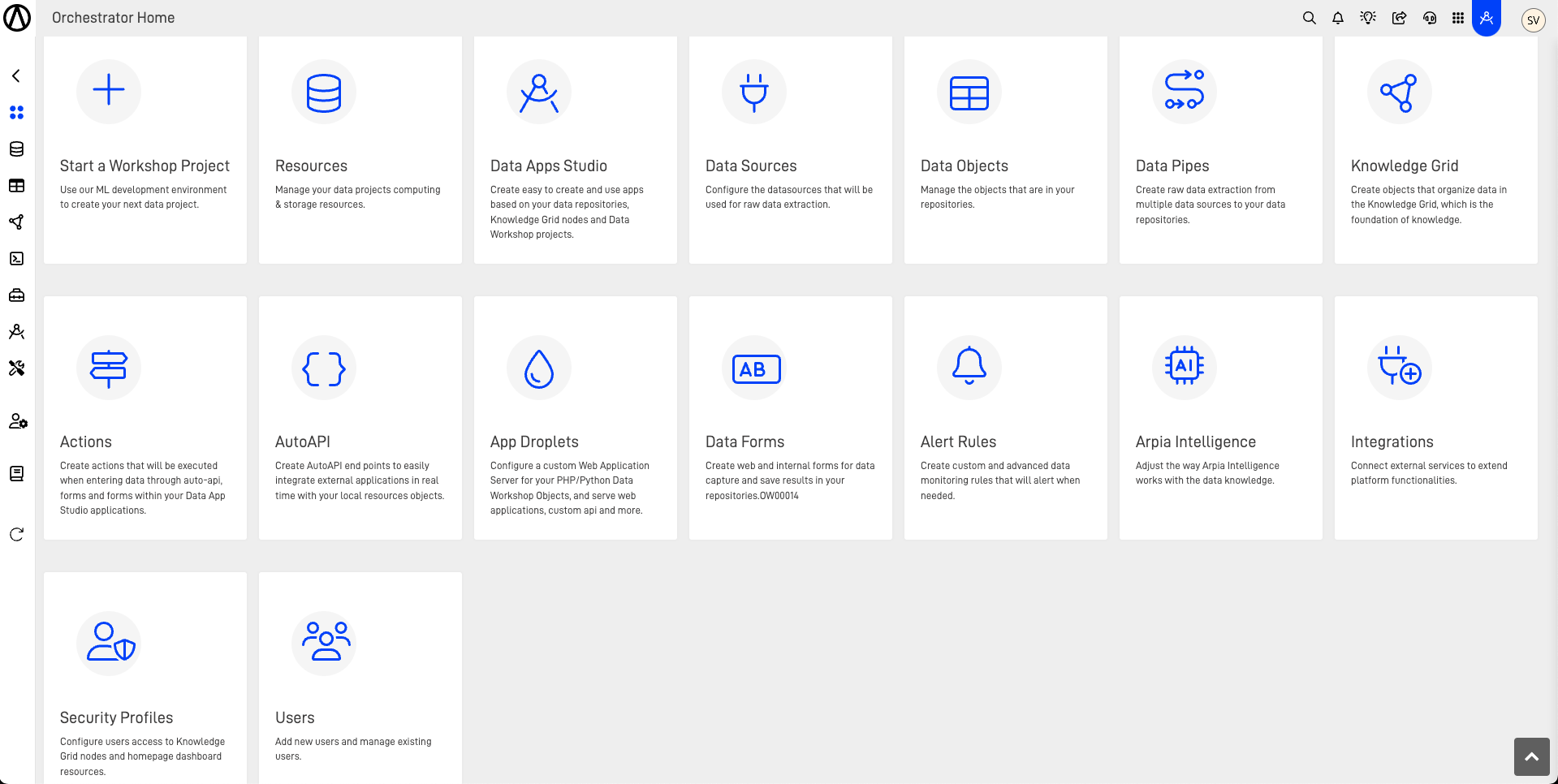Open the compass design icon in sidebar
This screenshot has height=784, width=1558.
click(16, 331)
